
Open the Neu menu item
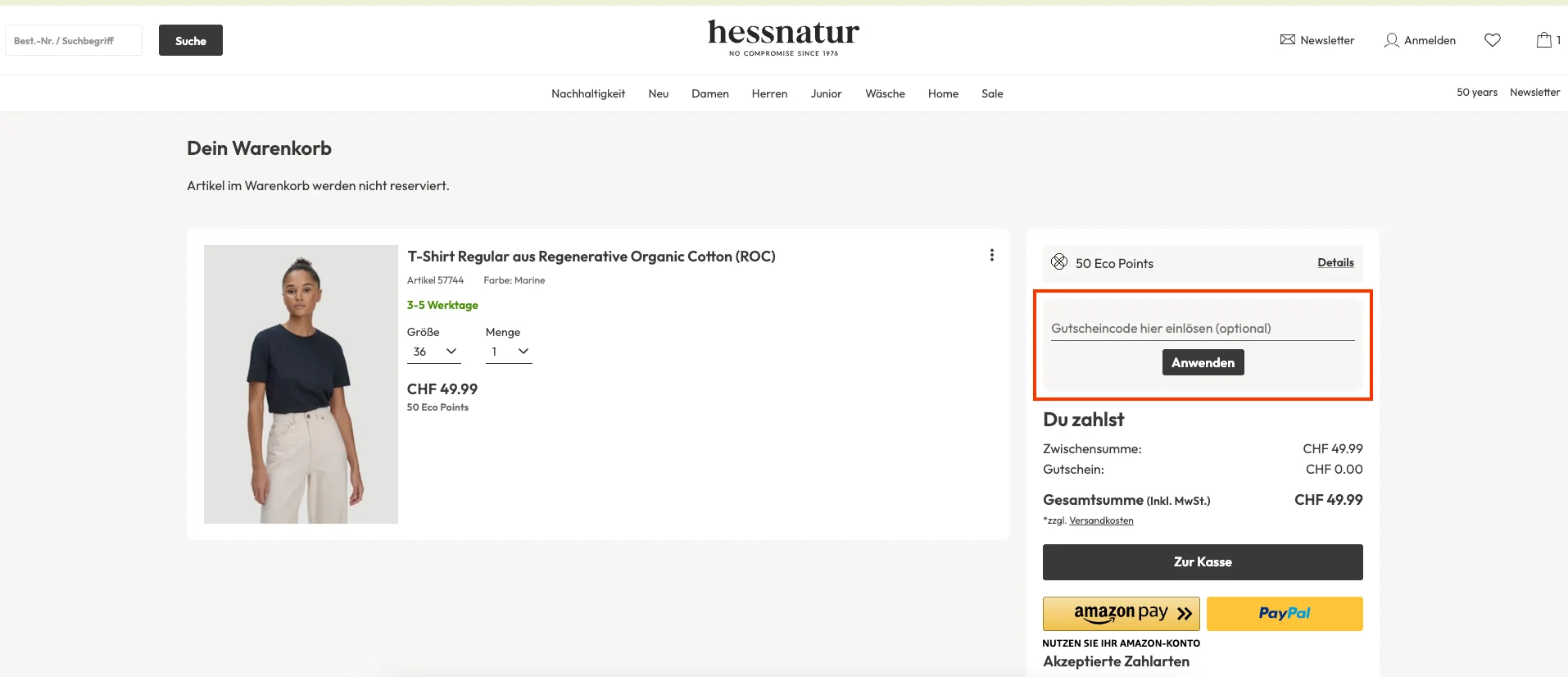pyautogui.click(x=659, y=93)
